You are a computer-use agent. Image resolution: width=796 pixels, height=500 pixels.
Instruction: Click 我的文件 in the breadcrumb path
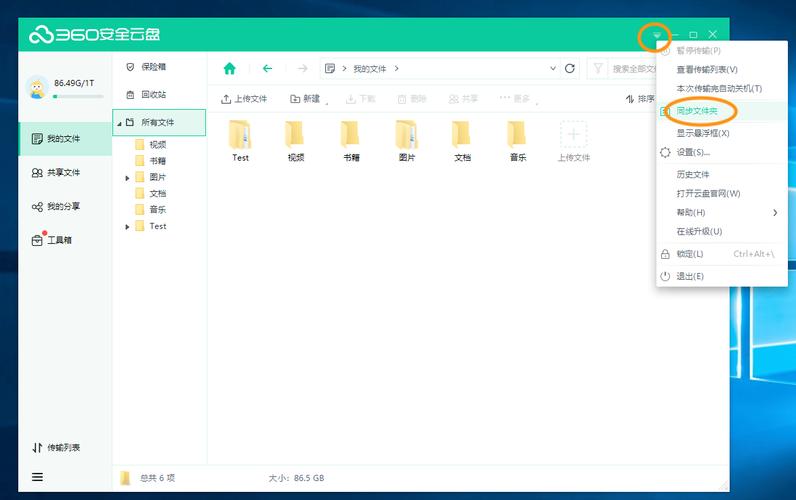tap(370, 69)
